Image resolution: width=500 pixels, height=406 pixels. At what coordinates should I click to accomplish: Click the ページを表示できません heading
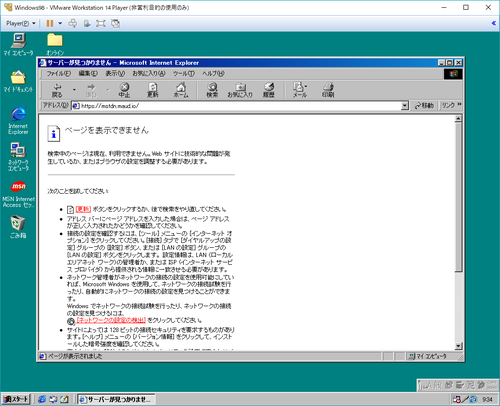point(107,130)
